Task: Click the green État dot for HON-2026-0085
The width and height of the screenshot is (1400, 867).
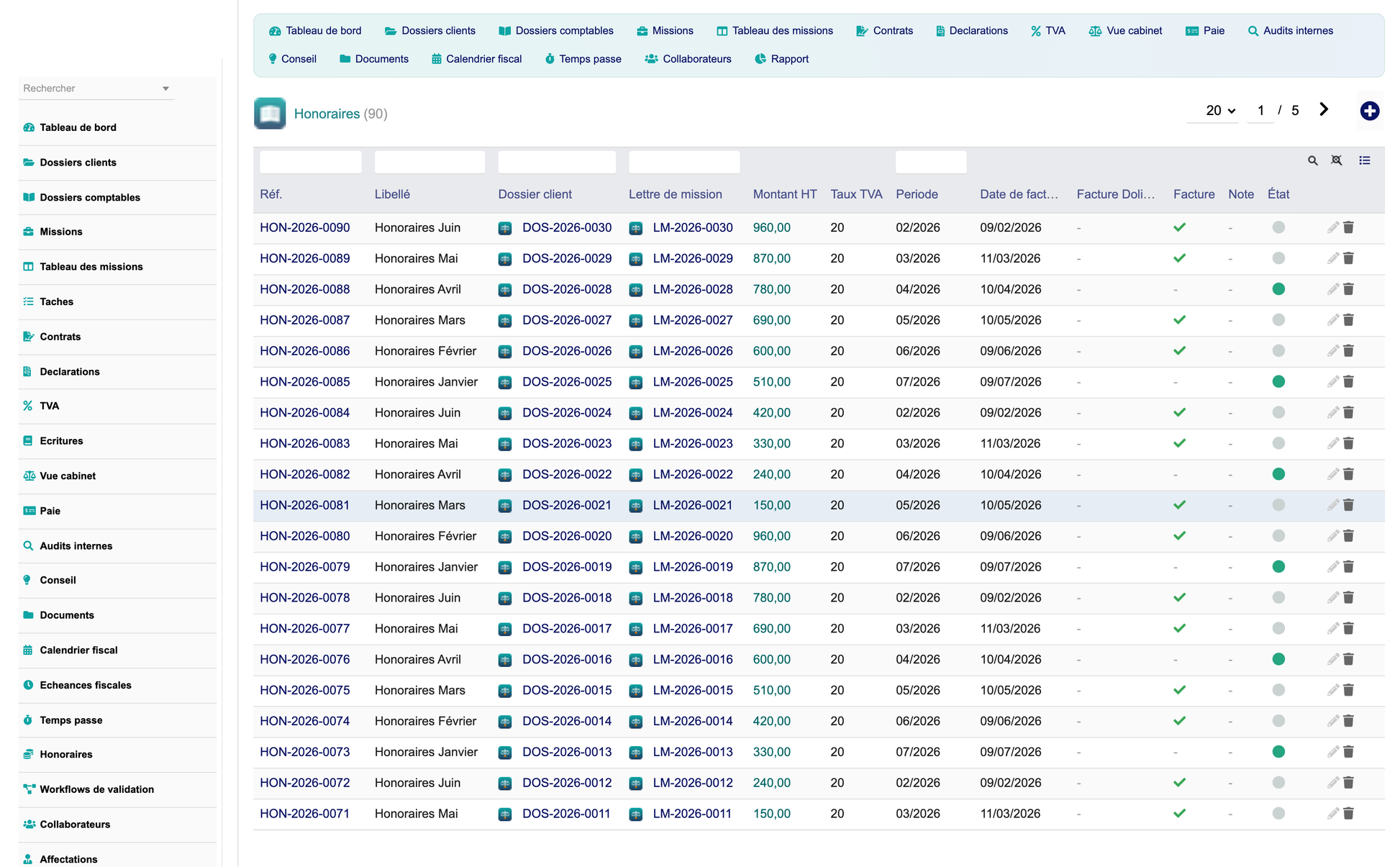Action: click(x=1278, y=381)
